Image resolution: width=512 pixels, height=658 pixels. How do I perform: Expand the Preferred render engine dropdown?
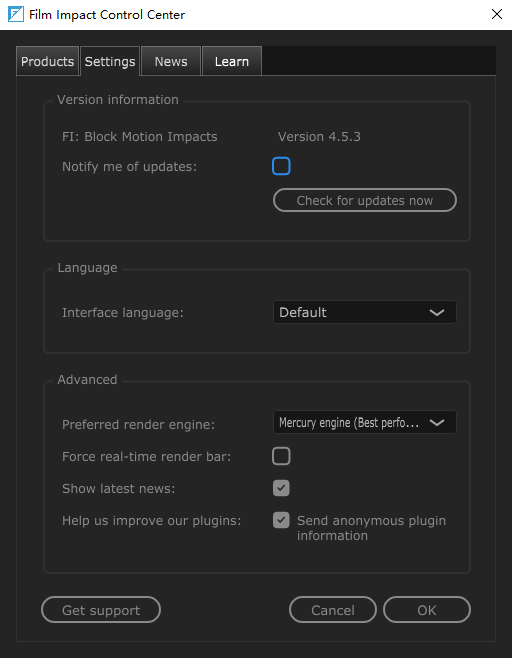(x=365, y=423)
